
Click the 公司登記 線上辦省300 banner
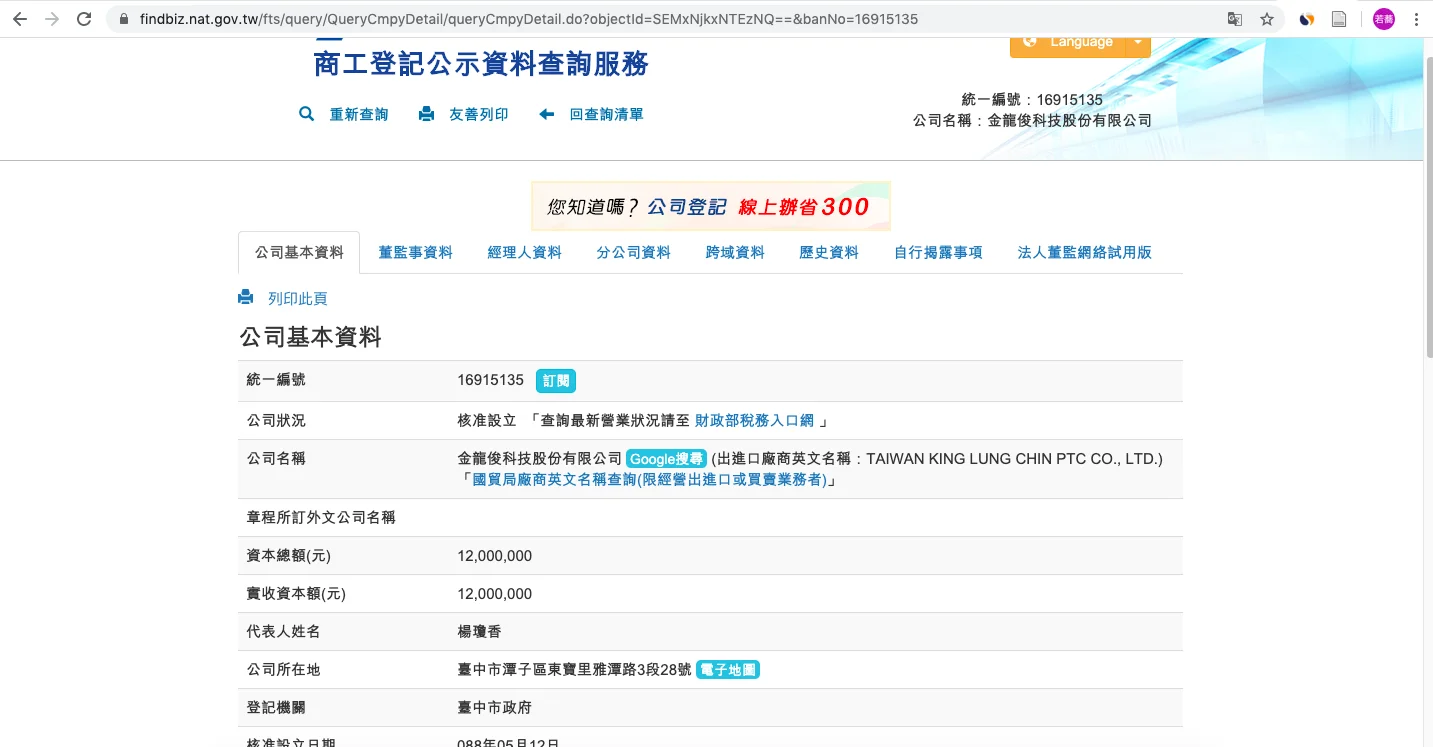click(x=710, y=206)
